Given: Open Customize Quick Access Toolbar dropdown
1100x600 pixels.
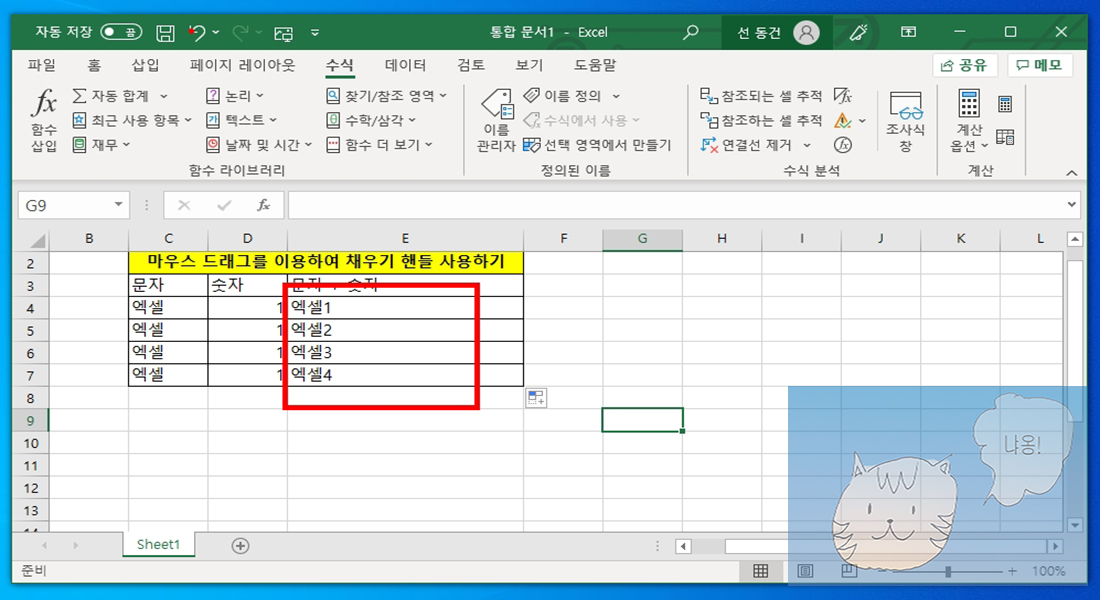Looking at the screenshot, I should coord(315,32).
